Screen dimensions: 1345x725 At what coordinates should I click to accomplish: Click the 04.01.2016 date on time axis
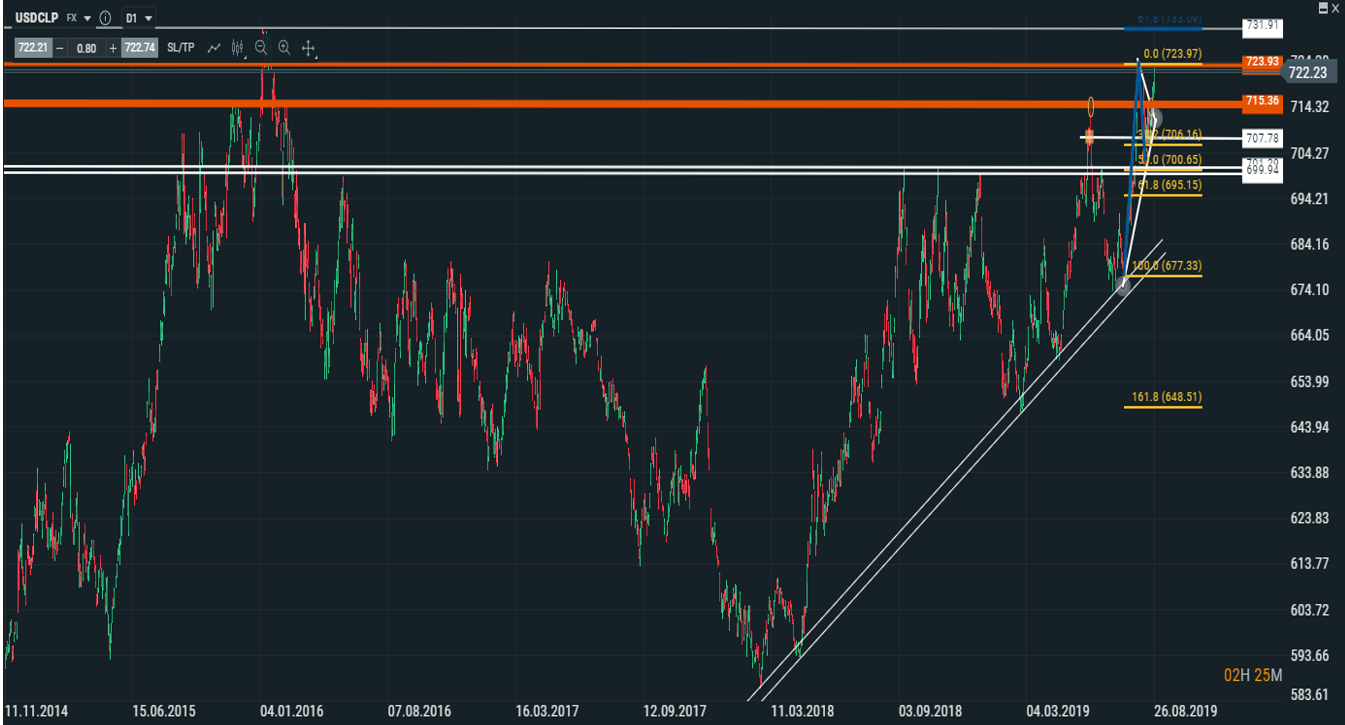tap(292, 712)
